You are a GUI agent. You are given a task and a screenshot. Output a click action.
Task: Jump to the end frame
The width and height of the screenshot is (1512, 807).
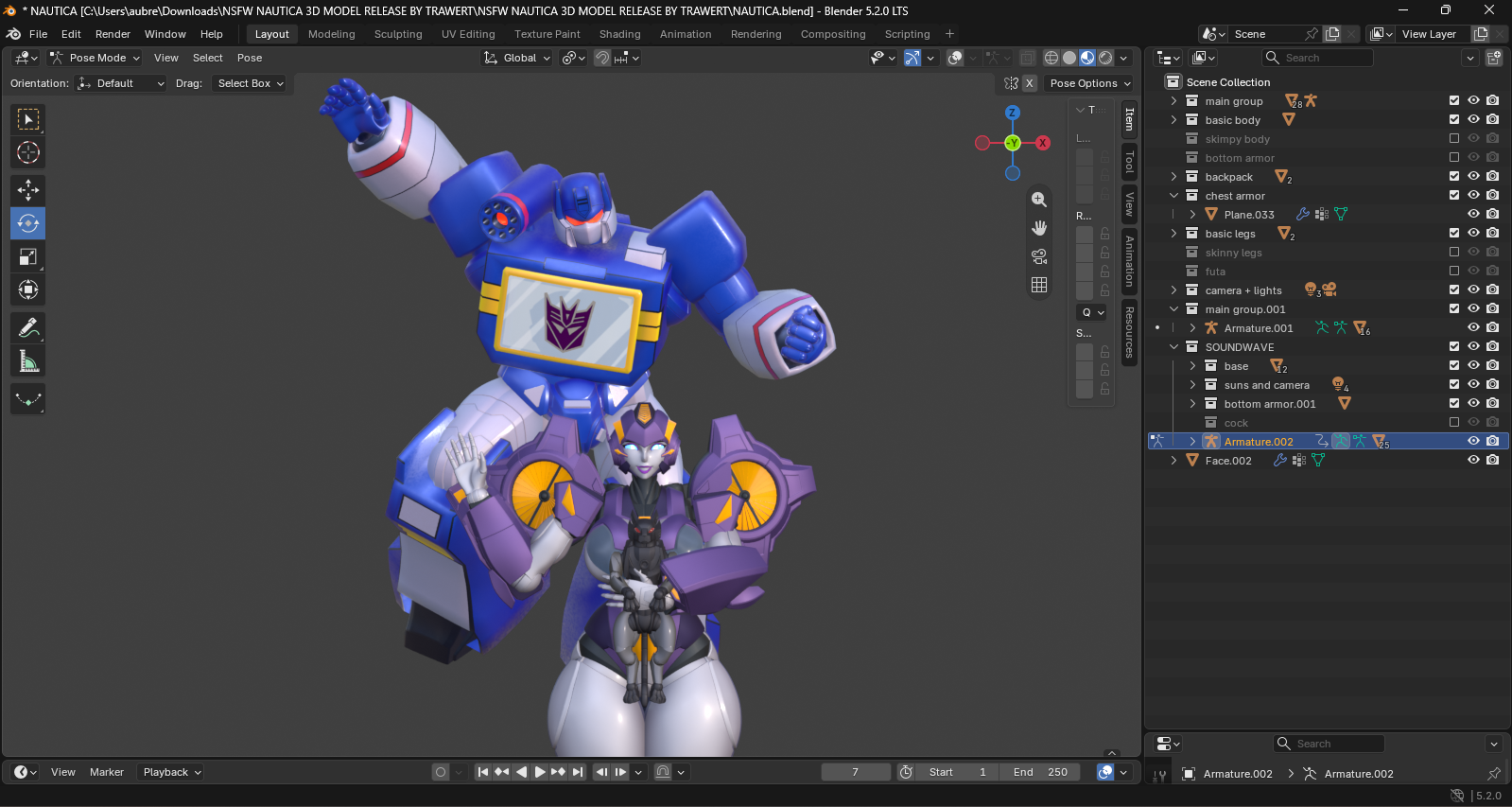[x=578, y=772]
